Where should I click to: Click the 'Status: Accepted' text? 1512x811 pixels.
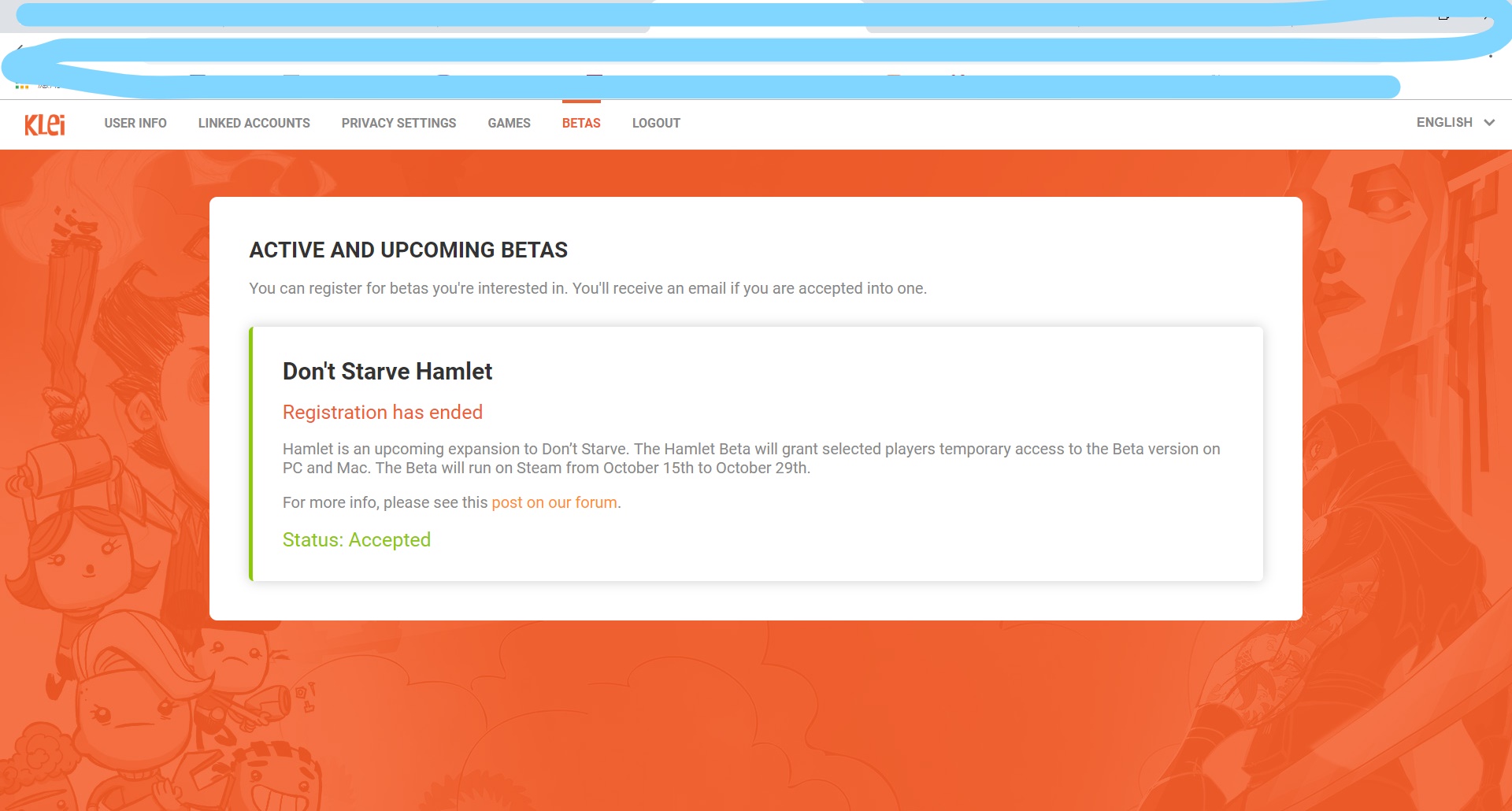[357, 539]
